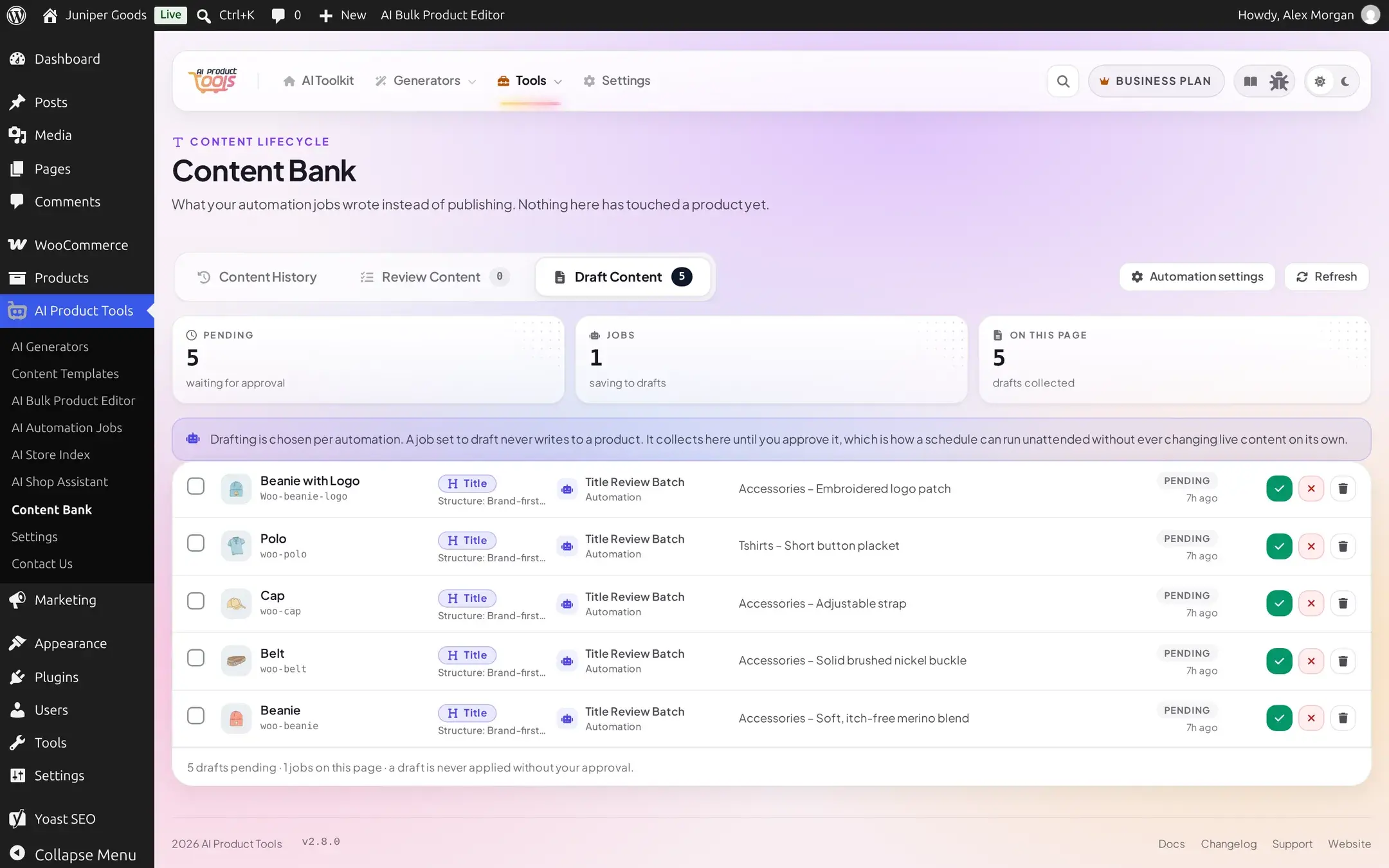Viewport: 1389px width, 868px height.
Task: Click the WordPress logo in admin bar
Action: (x=16, y=15)
